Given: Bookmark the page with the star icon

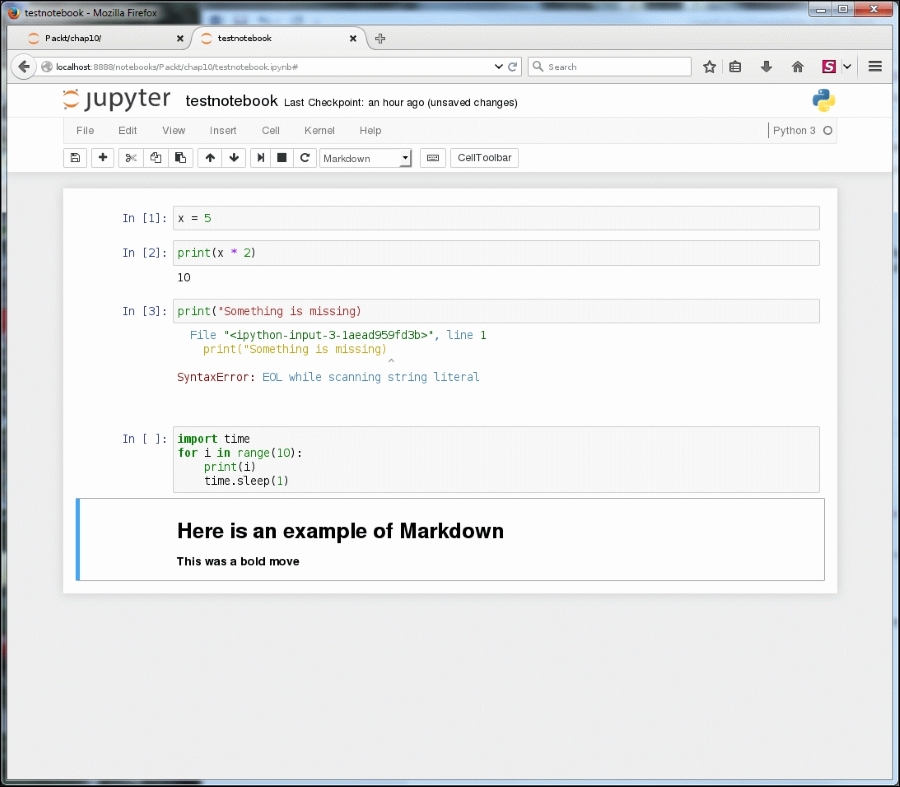Looking at the screenshot, I should tap(710, 66).
